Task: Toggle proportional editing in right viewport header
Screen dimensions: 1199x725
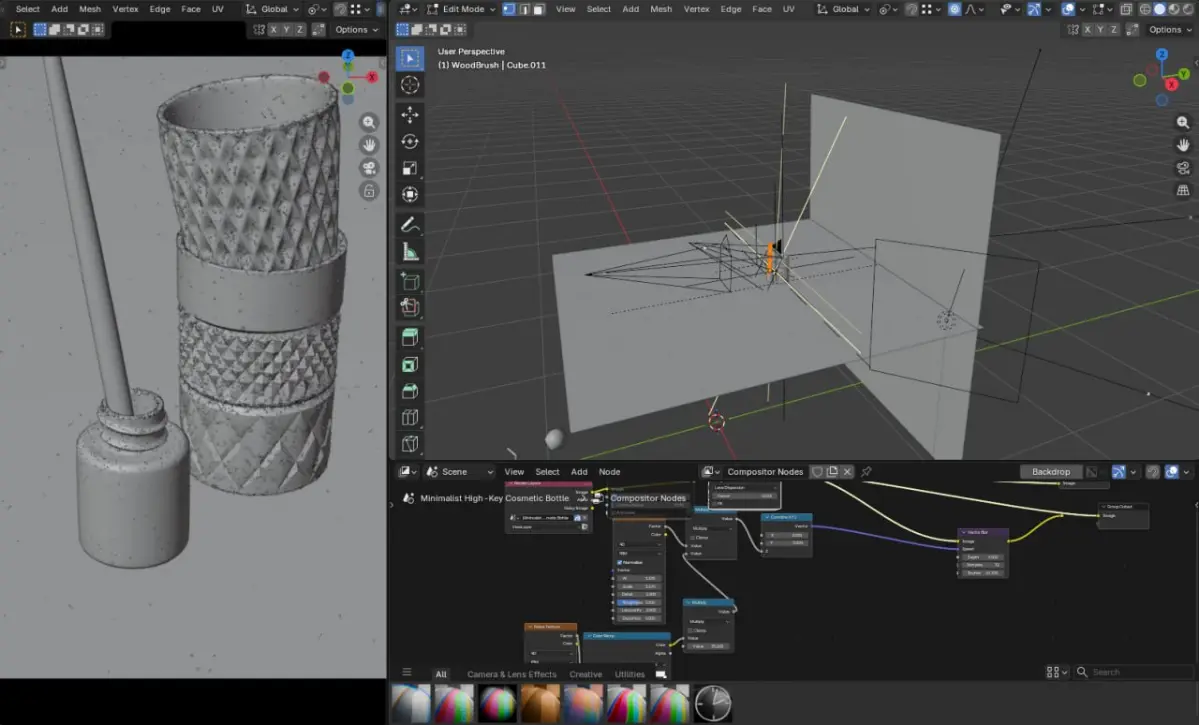Action: (954, 9)
